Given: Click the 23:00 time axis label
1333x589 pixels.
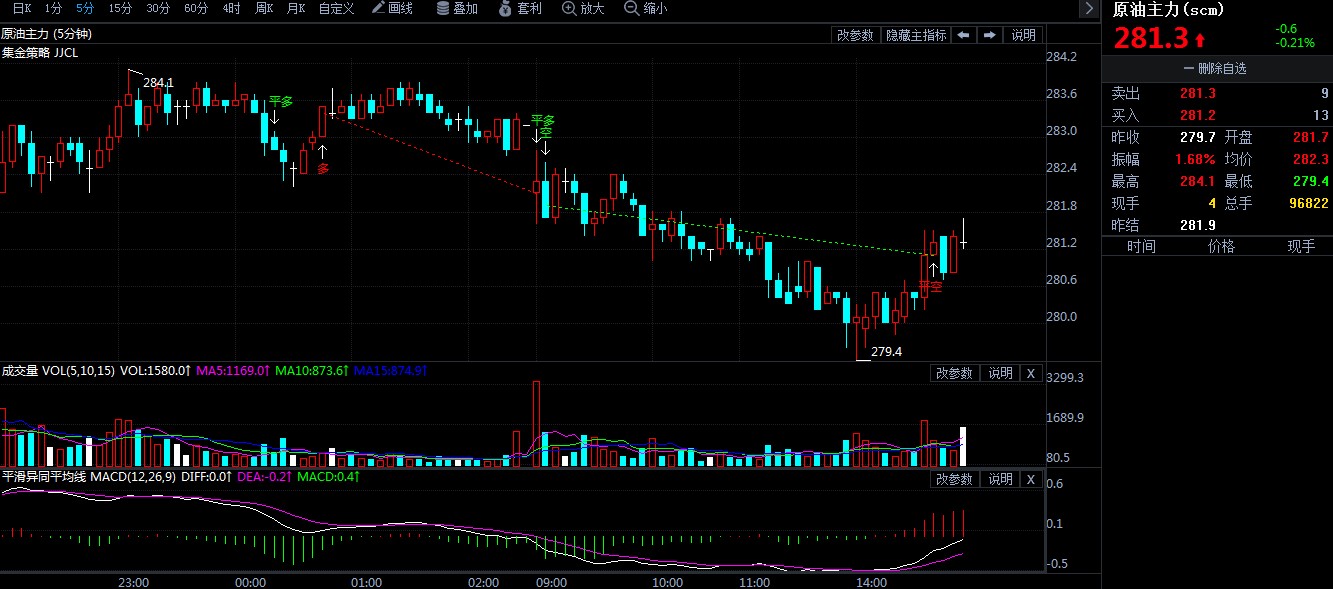Looking at the screenshot, I should (133, 582).
